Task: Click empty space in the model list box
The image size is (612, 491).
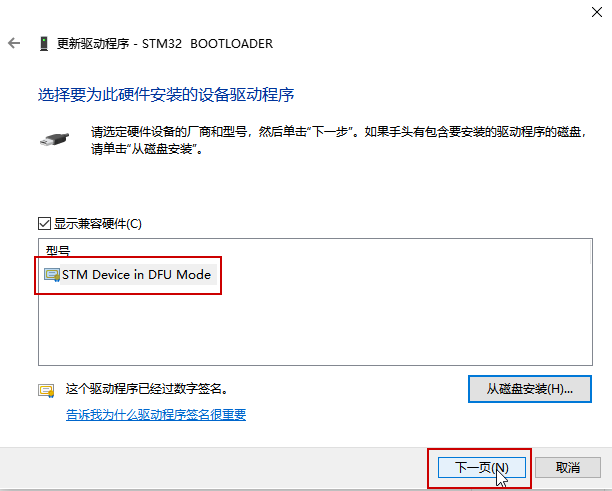Action: point(315,328)
